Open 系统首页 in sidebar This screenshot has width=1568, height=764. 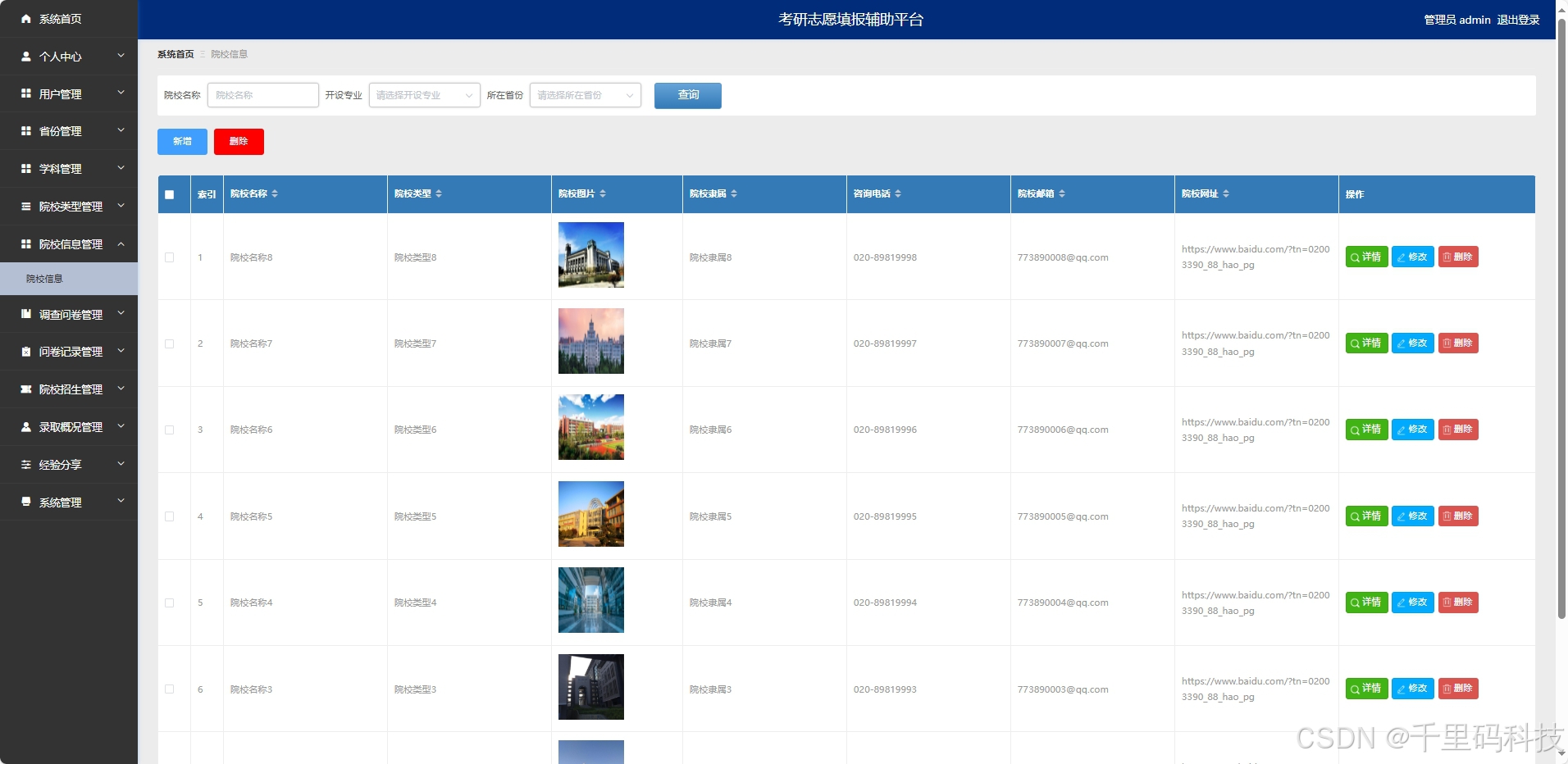(x=69, y=19)
